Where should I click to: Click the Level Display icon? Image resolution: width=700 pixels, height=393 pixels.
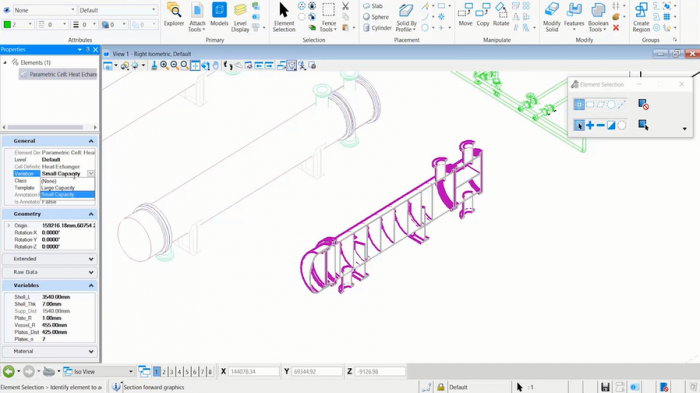point(240,17)
